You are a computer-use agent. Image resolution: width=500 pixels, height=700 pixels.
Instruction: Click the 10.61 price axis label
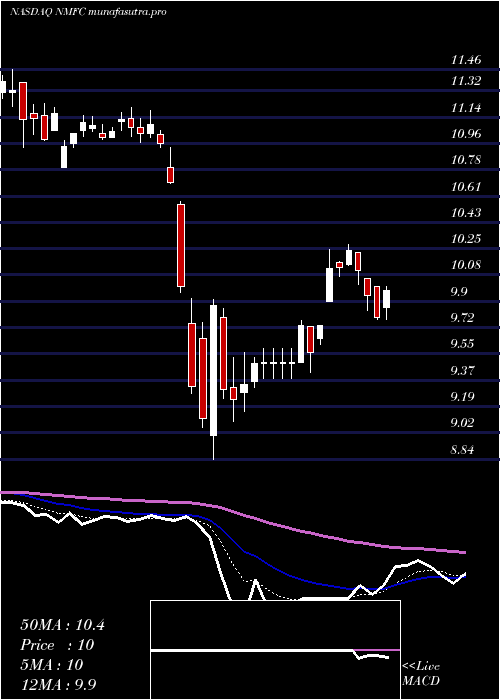(x=466, y=186)
